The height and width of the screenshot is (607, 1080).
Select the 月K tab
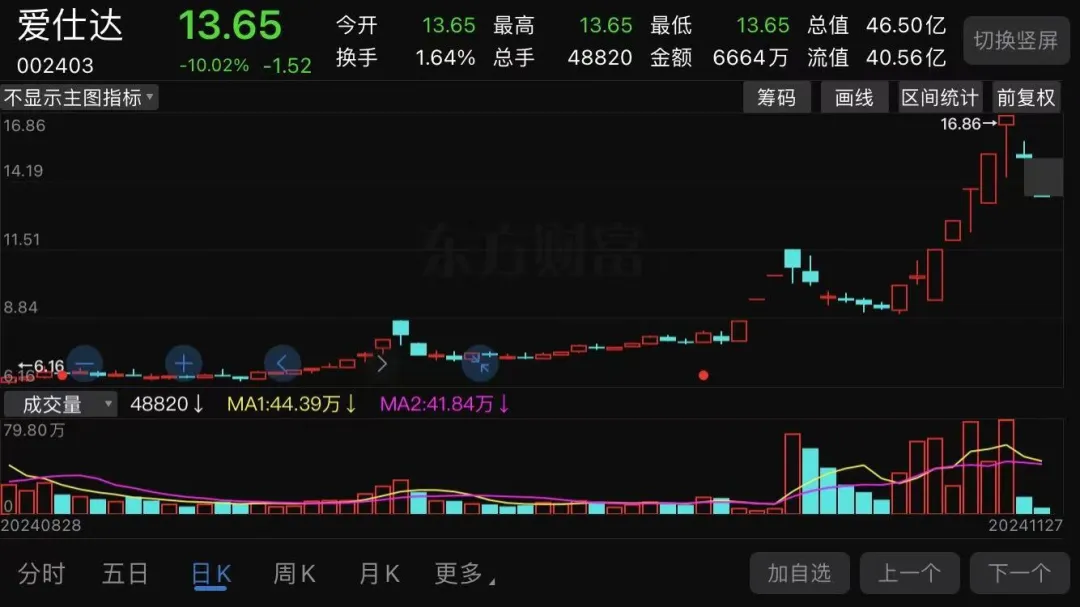coord(380,573)
